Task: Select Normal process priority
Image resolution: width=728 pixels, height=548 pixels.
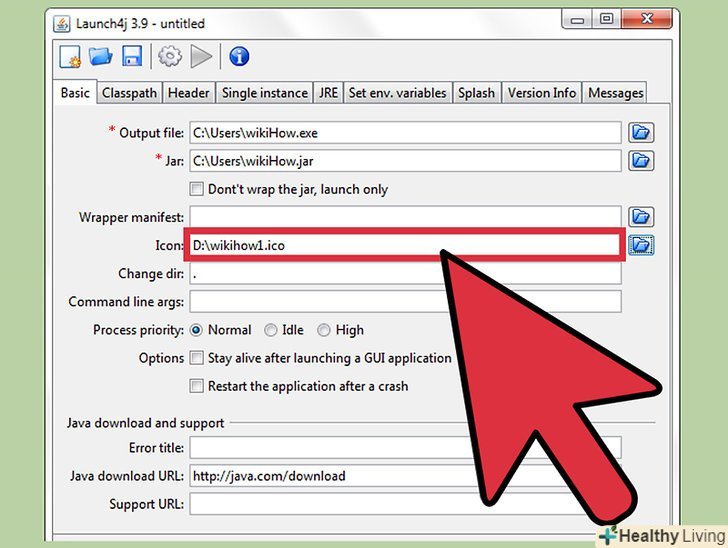Action: click(196, 330)
